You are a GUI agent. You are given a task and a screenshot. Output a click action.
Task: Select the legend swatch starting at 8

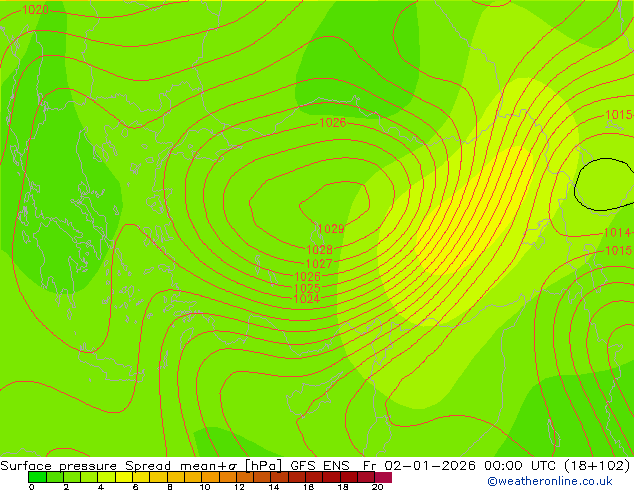(x=175, y=477)
